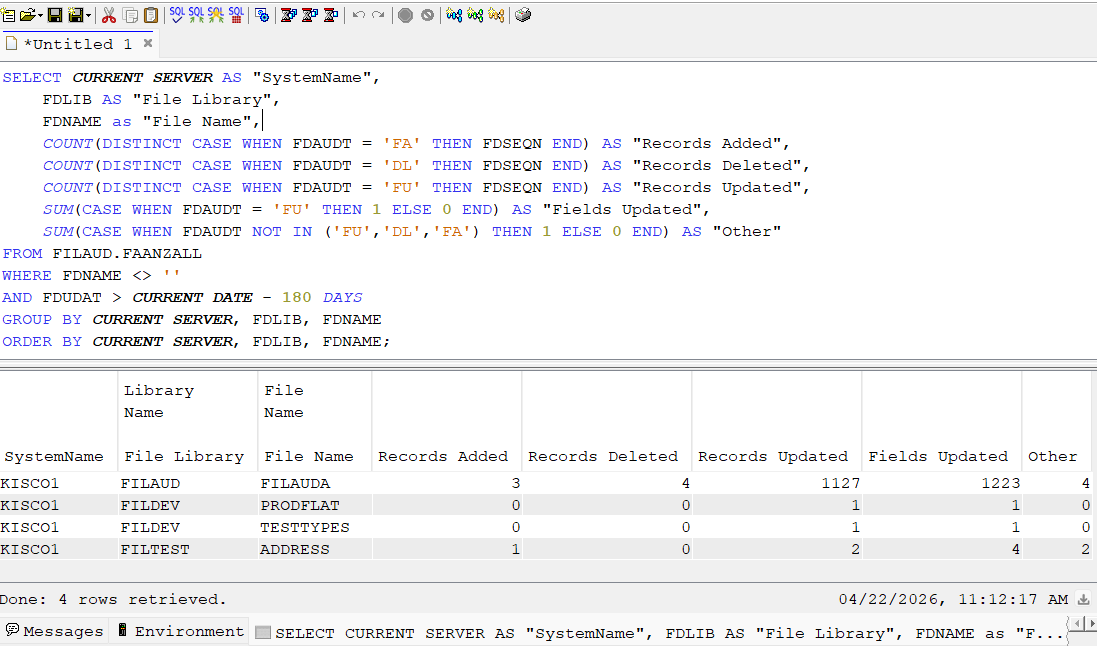Click the New script icon
This screenshot has width=1097, height=646.
(x=8, y=15)
